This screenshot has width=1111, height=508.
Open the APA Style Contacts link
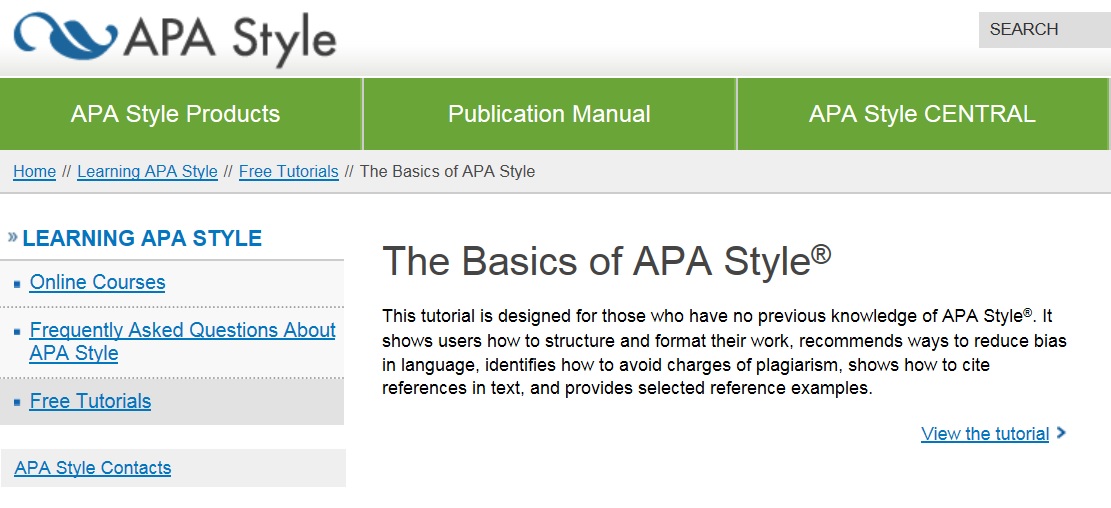tap(93, 468)
